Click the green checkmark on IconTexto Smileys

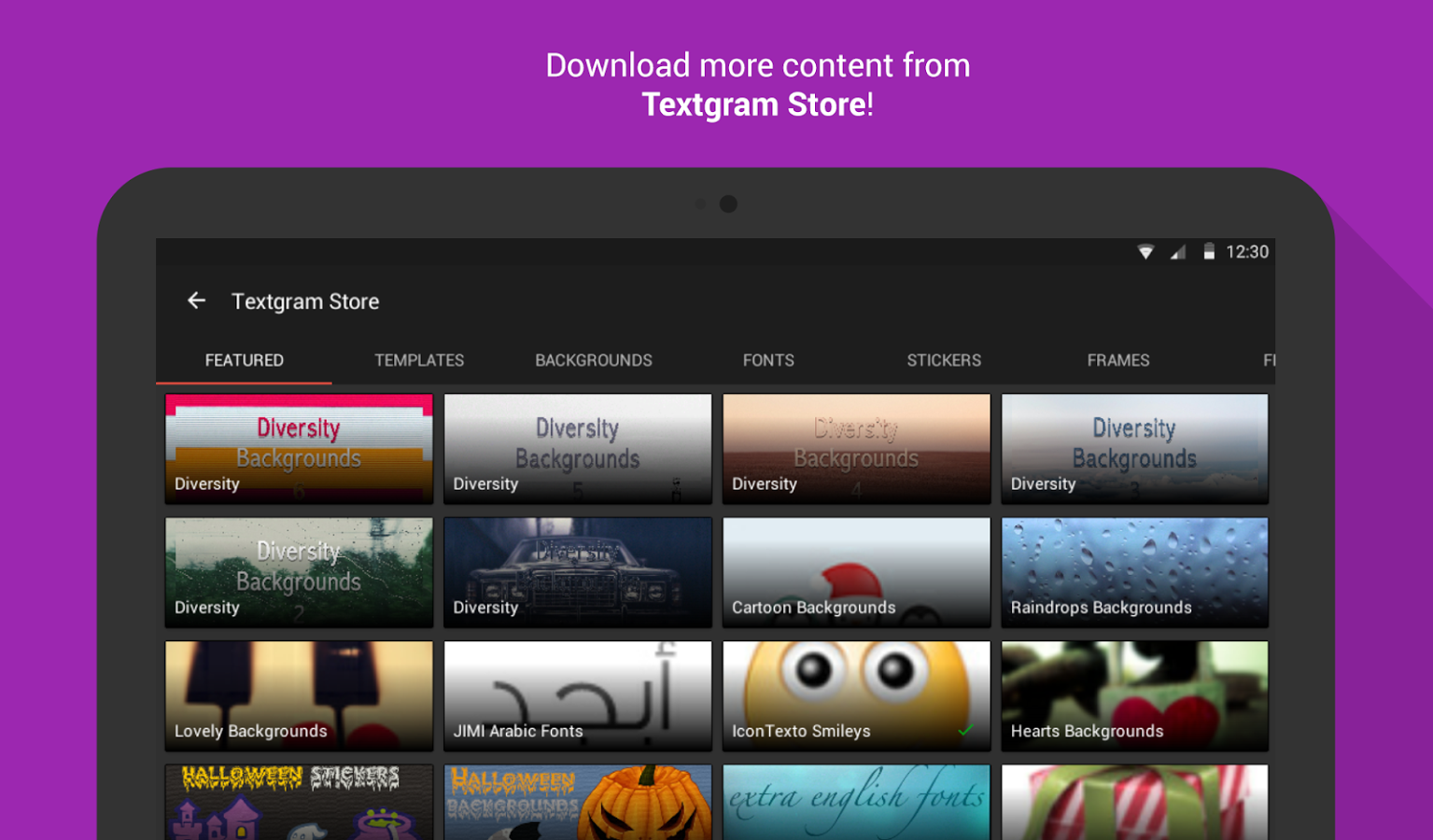pyautogui.click(x=966, y=730)
